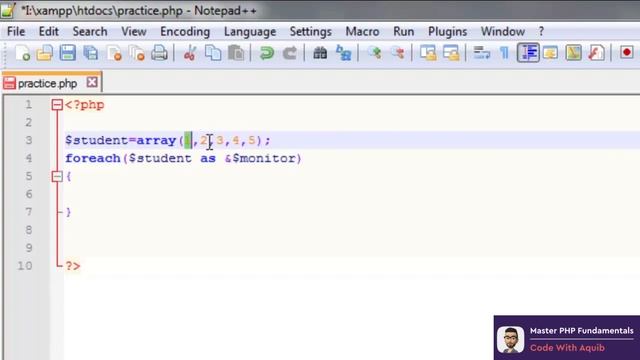
Task: Show all characters pilcrow icon
Action: click(x=504, y=53)
